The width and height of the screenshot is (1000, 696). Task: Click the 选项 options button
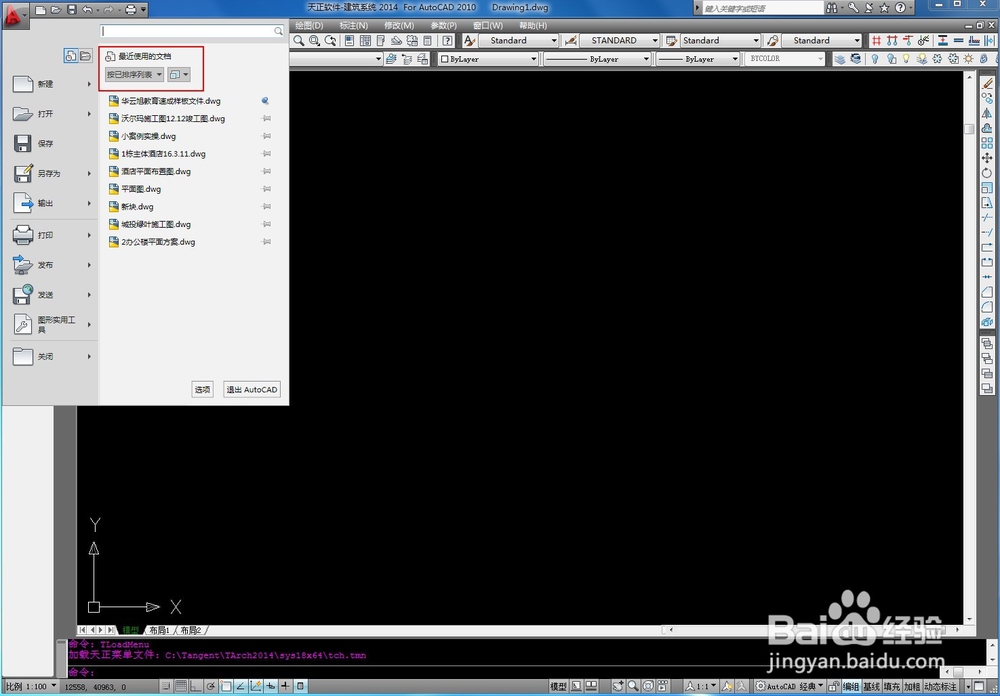coord(203,390)
